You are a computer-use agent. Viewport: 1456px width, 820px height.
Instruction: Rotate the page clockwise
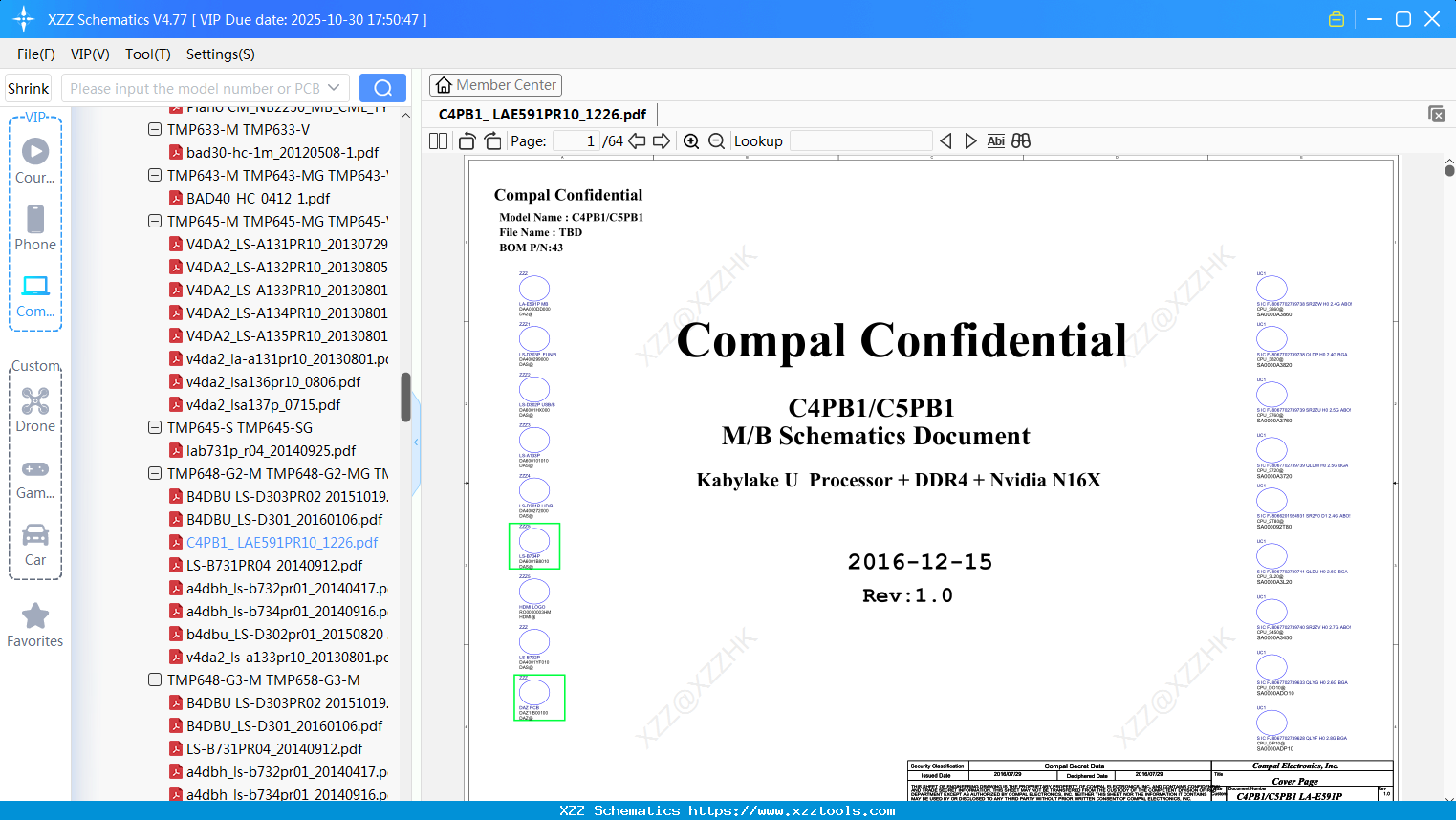tap(493, 141)
